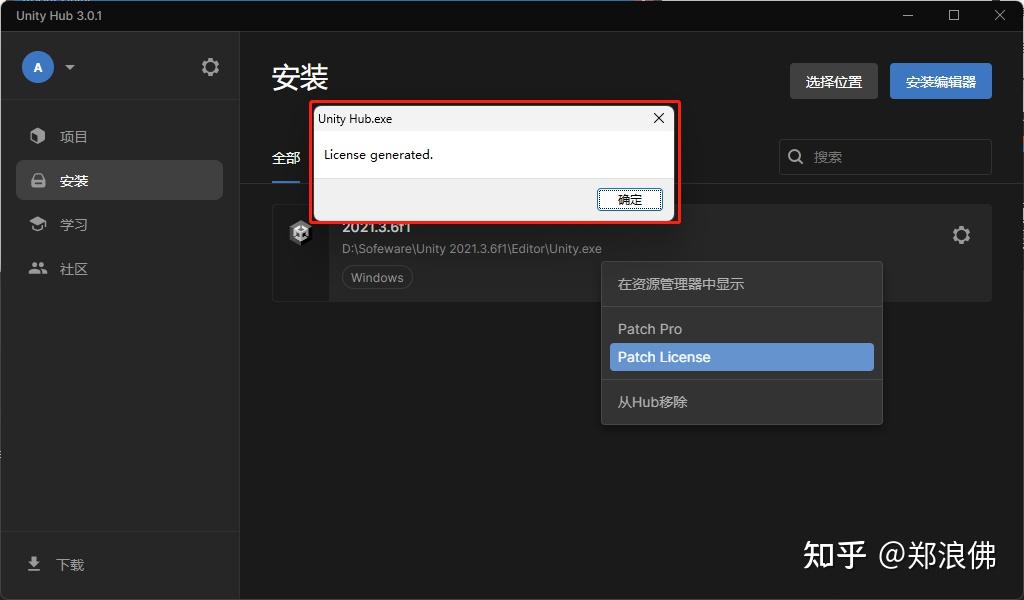Choose Patch Pro from the menu
This screenshot has height=600, width=1024.
(650, 328)
